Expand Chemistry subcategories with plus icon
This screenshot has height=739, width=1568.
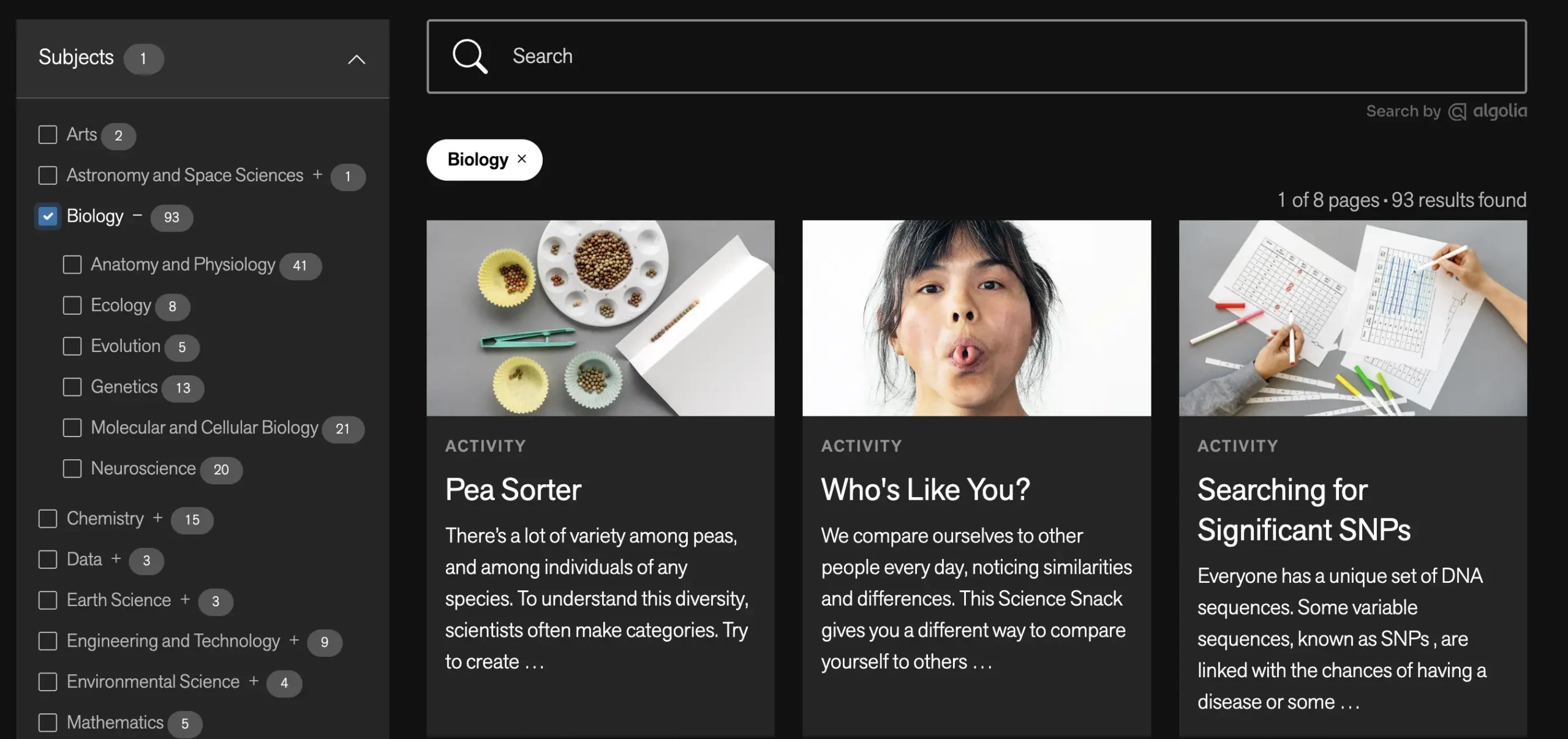(158, 517)
